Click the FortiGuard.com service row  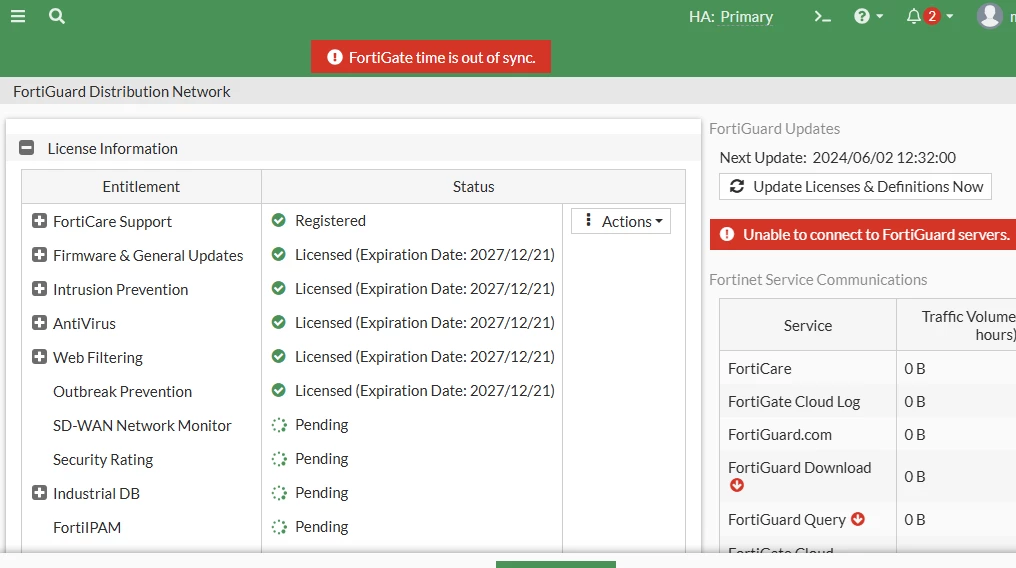pyautogui.click(x=868, y=435)
